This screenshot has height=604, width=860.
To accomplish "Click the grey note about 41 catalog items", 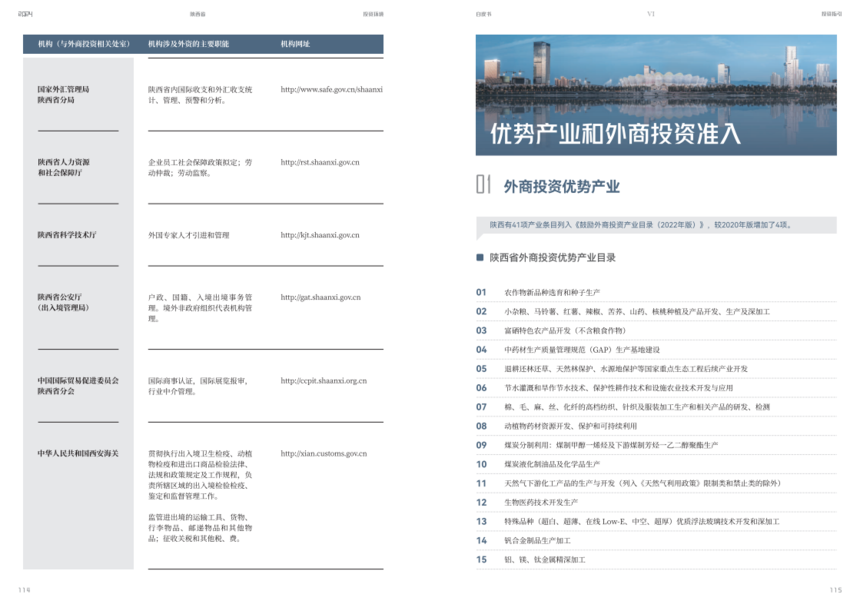I will (656, 225).
